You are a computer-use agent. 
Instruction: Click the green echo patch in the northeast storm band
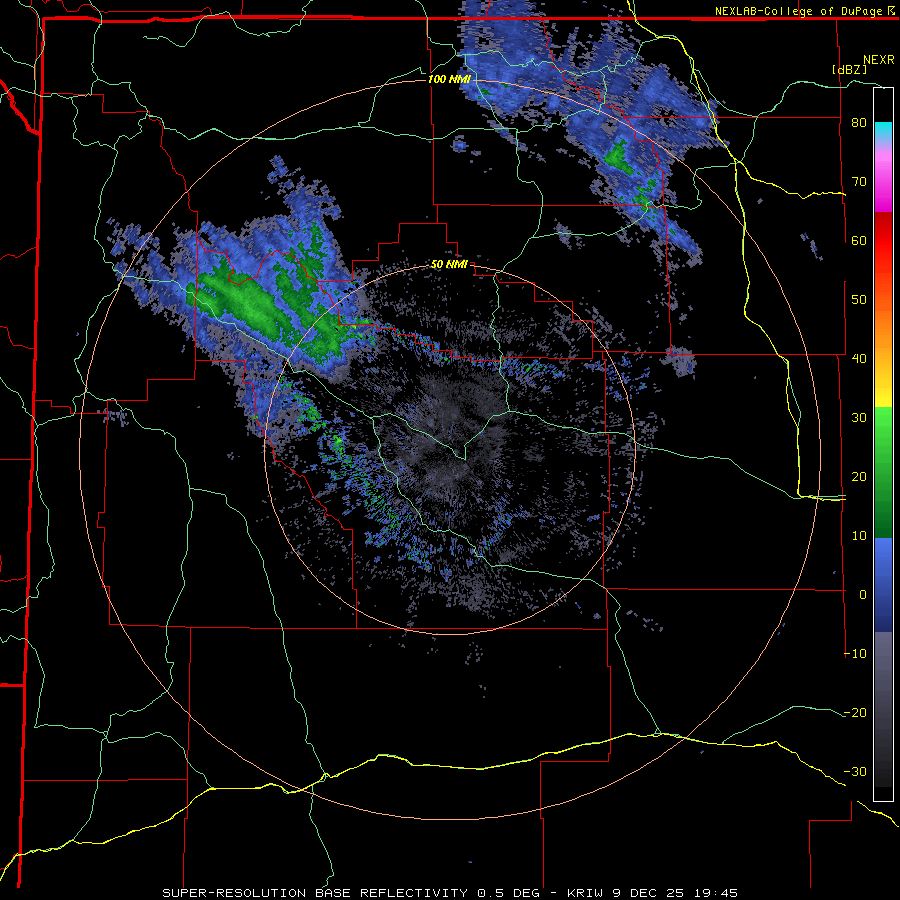point(618,157)
